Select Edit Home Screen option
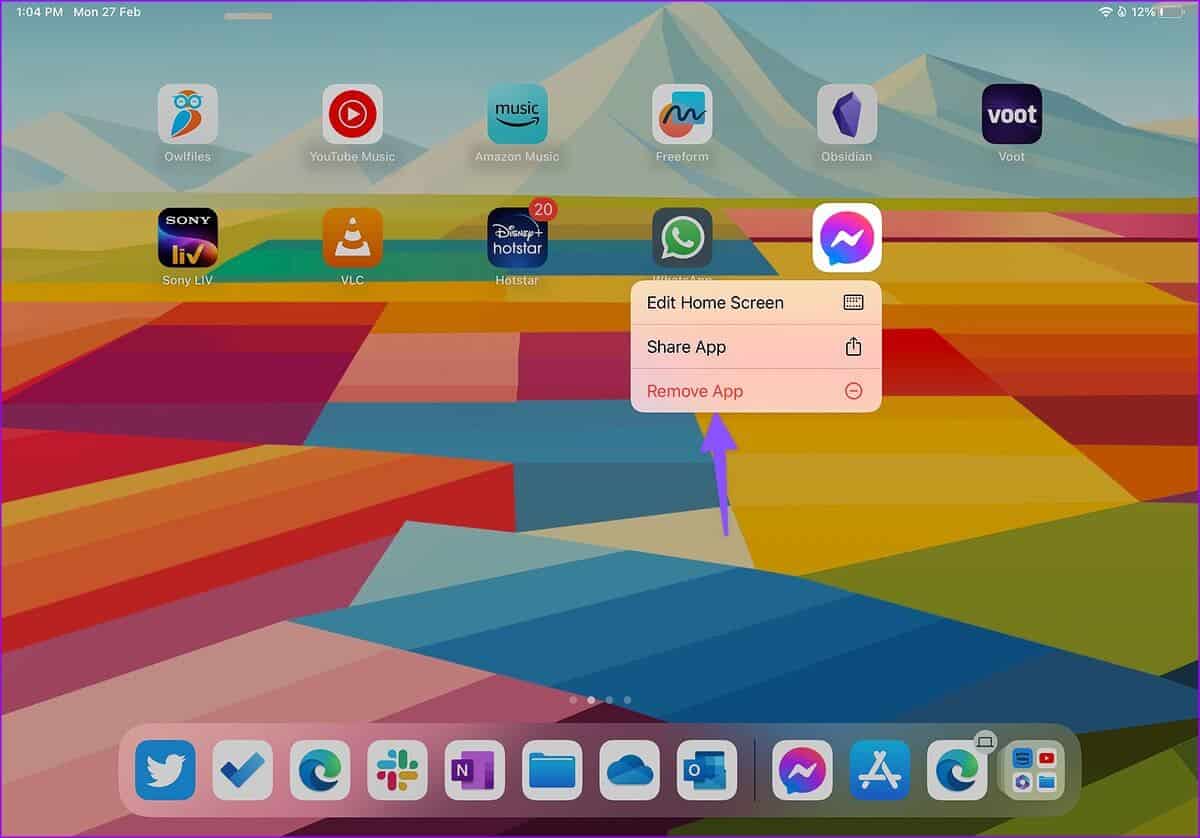The image size is (1200, 838). [756, 303]
